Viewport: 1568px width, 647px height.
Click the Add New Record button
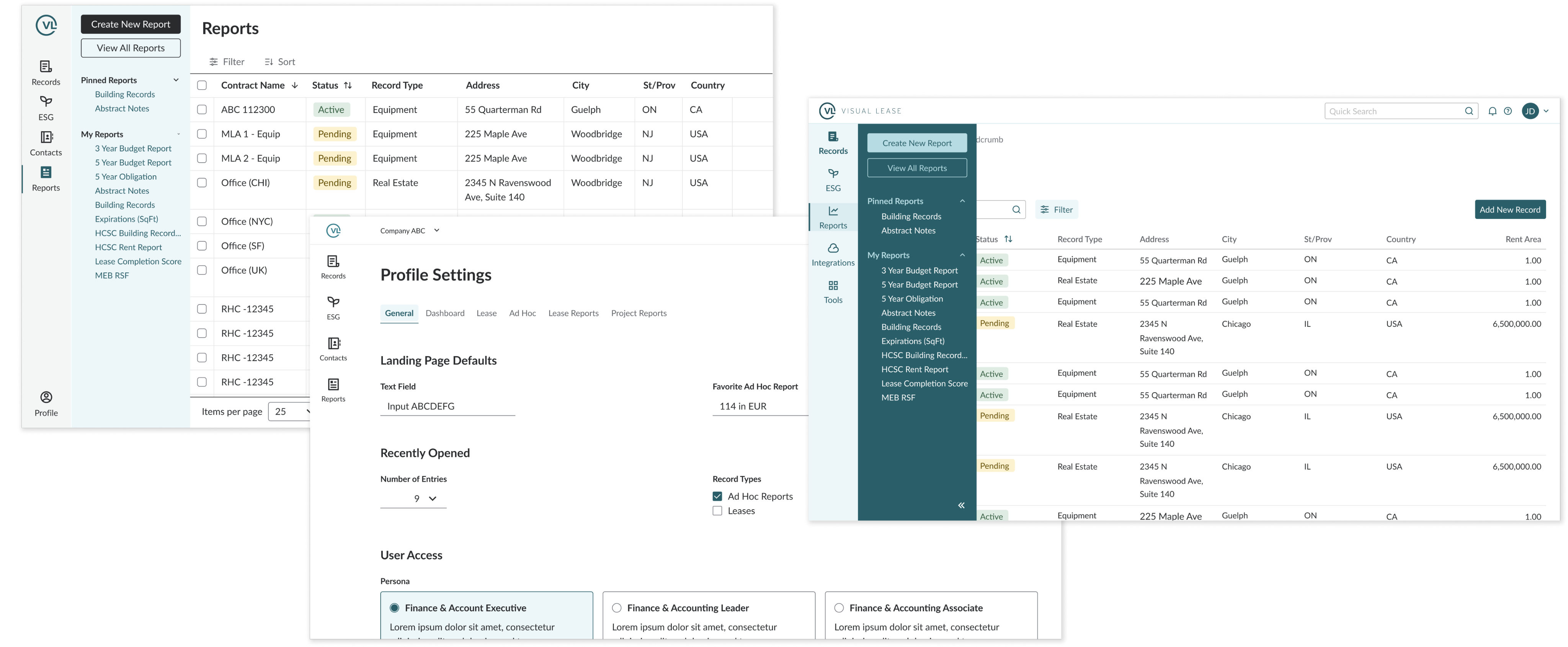click(1509, 209)
